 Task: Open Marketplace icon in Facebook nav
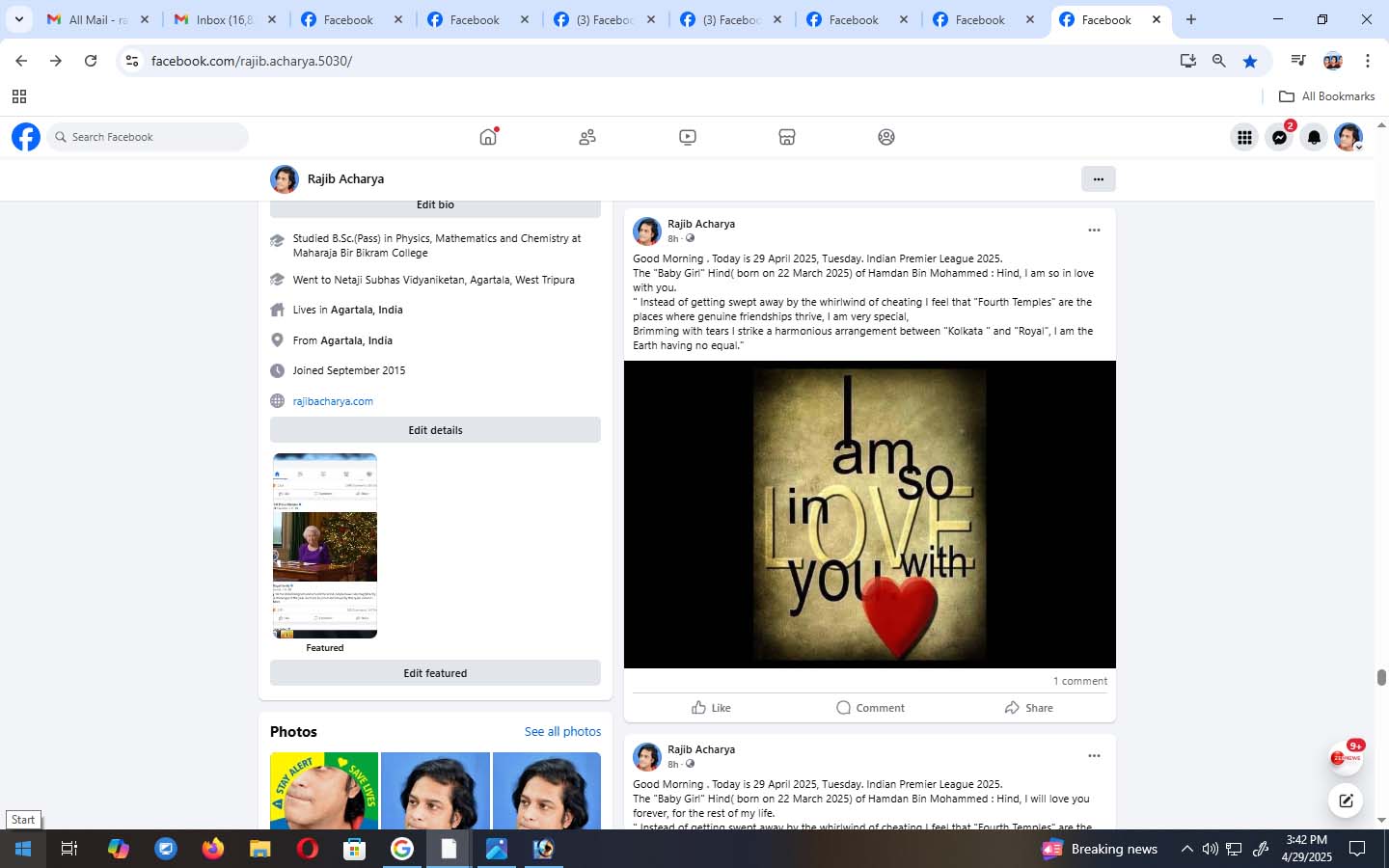787,137
